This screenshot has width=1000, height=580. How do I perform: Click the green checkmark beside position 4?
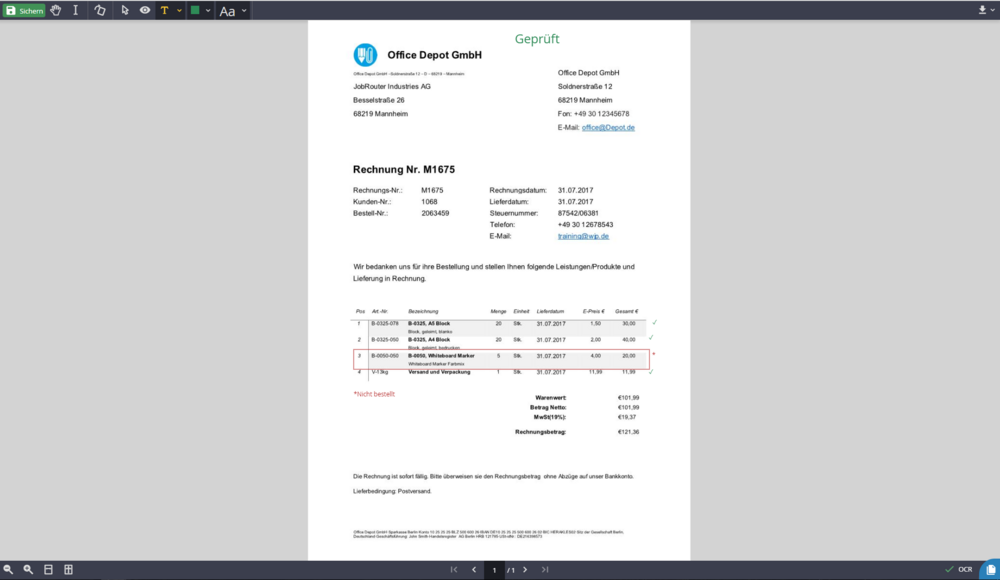[651, 371]
